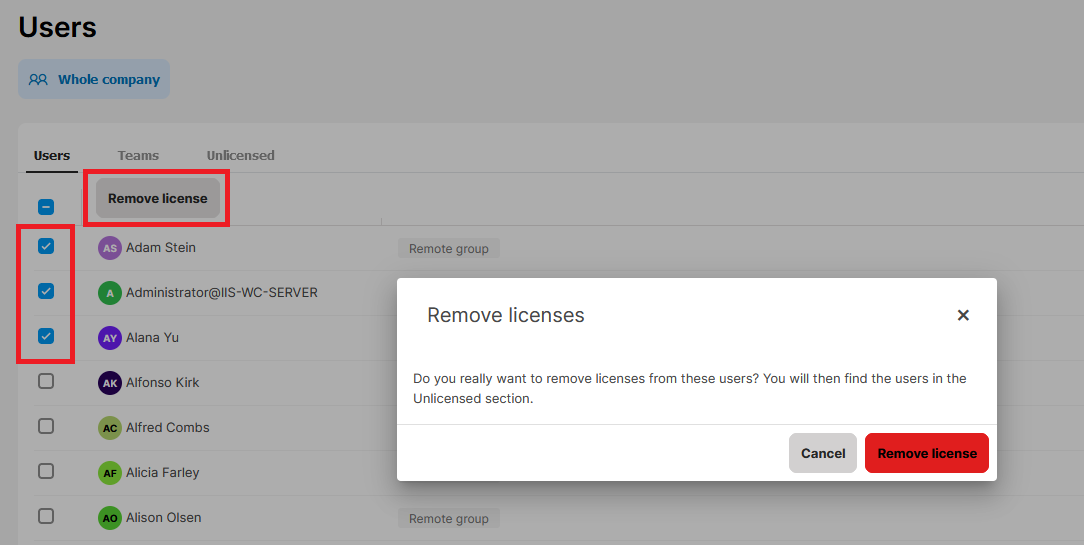
Task: Click Alfonso Kirk's AK avatar icon
Action: click(x=110, y=383)
